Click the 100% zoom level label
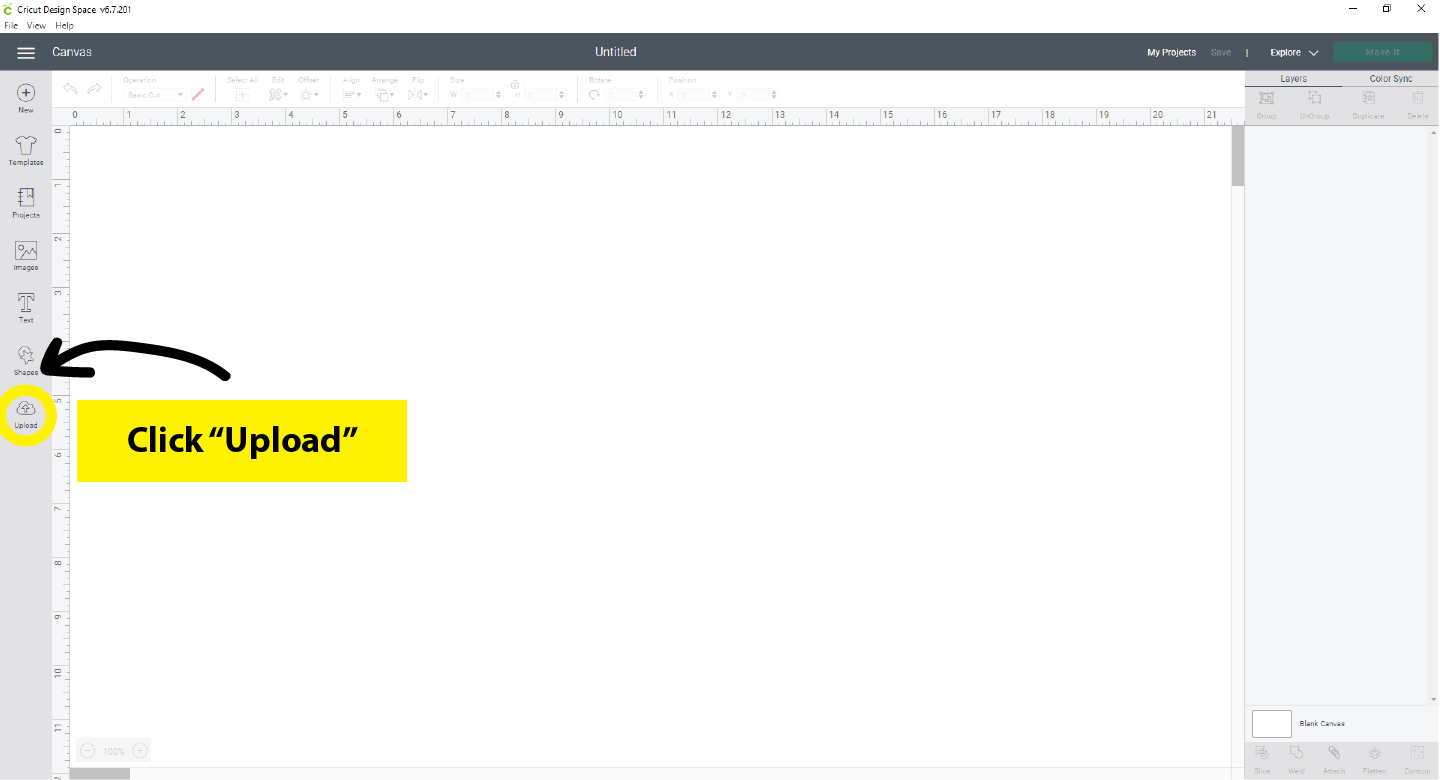1440x780 pixels. (113, 751)
